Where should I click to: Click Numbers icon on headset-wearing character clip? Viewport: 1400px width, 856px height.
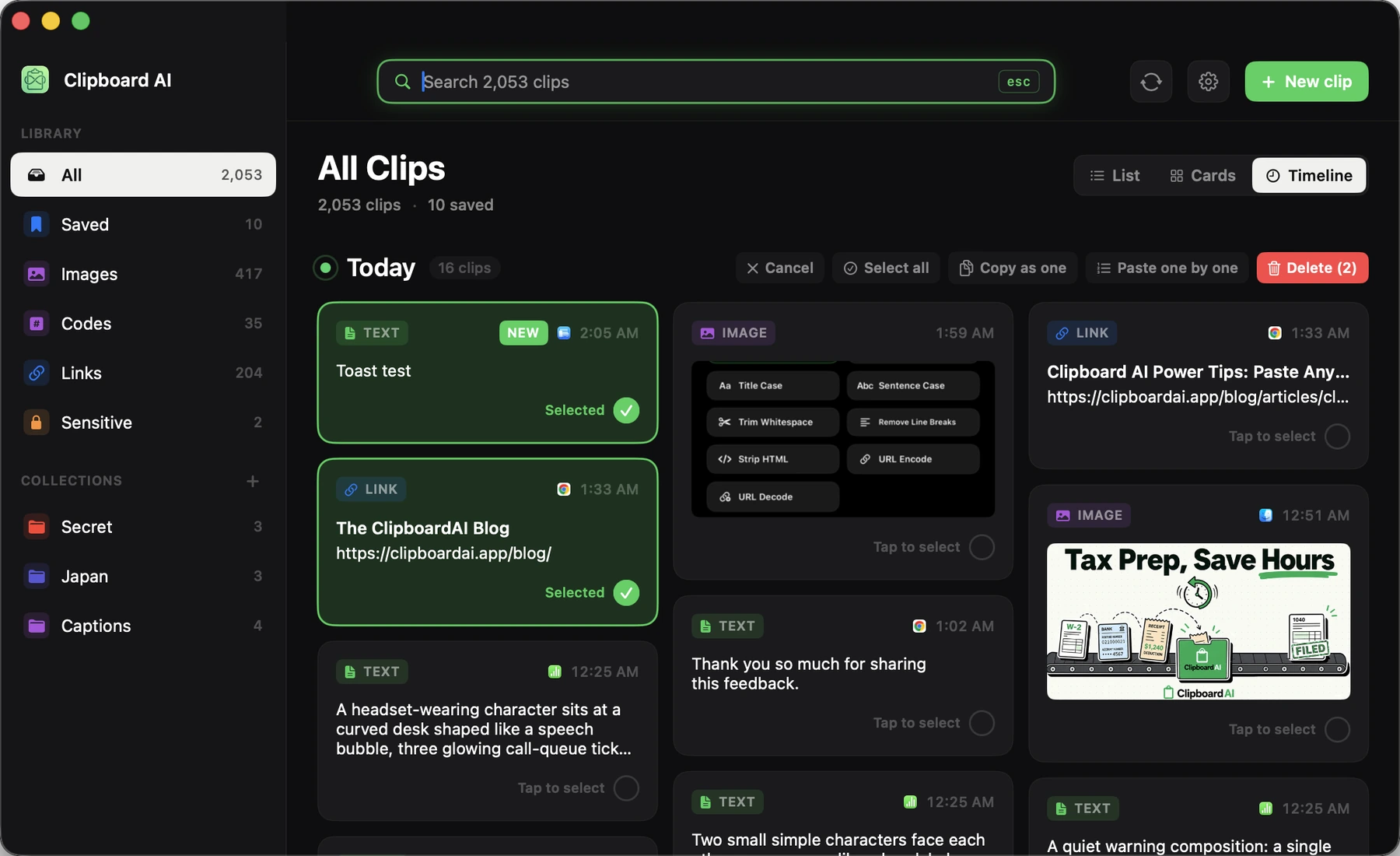click(x=555, y=672)
